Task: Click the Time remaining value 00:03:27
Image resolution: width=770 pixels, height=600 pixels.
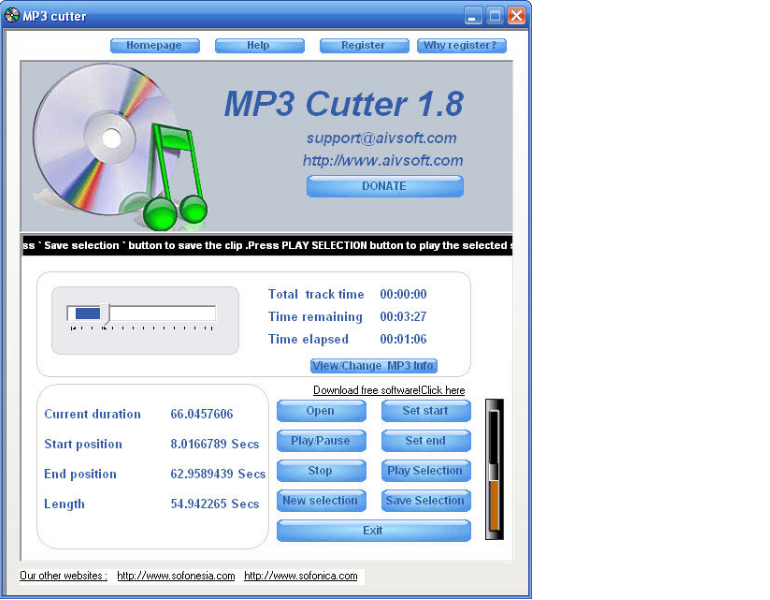Action: pyautogui.click(x=403, y=317)
